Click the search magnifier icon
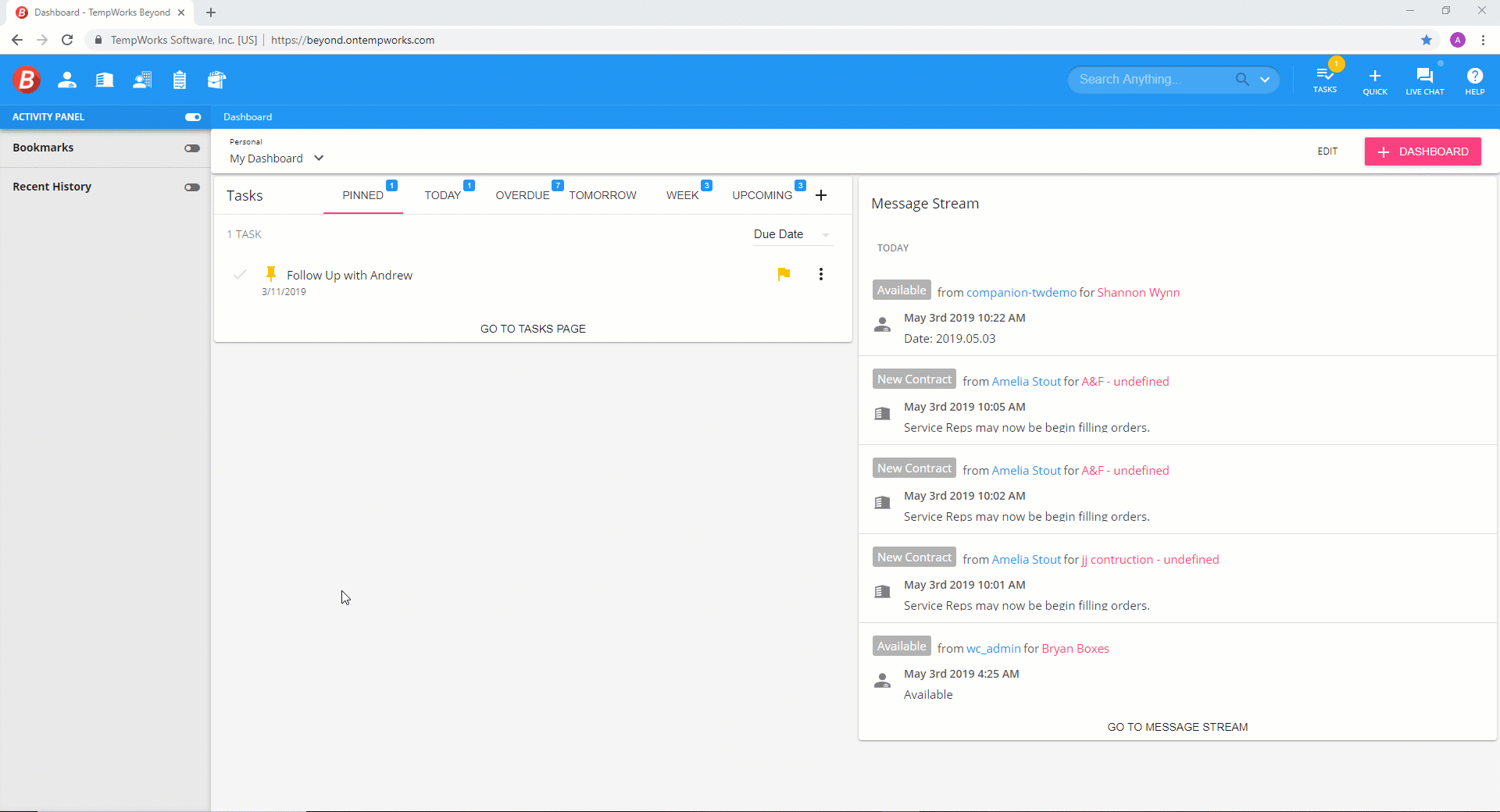The height and width of the screenshot is (812, 1500). [x=1242, y=79]
